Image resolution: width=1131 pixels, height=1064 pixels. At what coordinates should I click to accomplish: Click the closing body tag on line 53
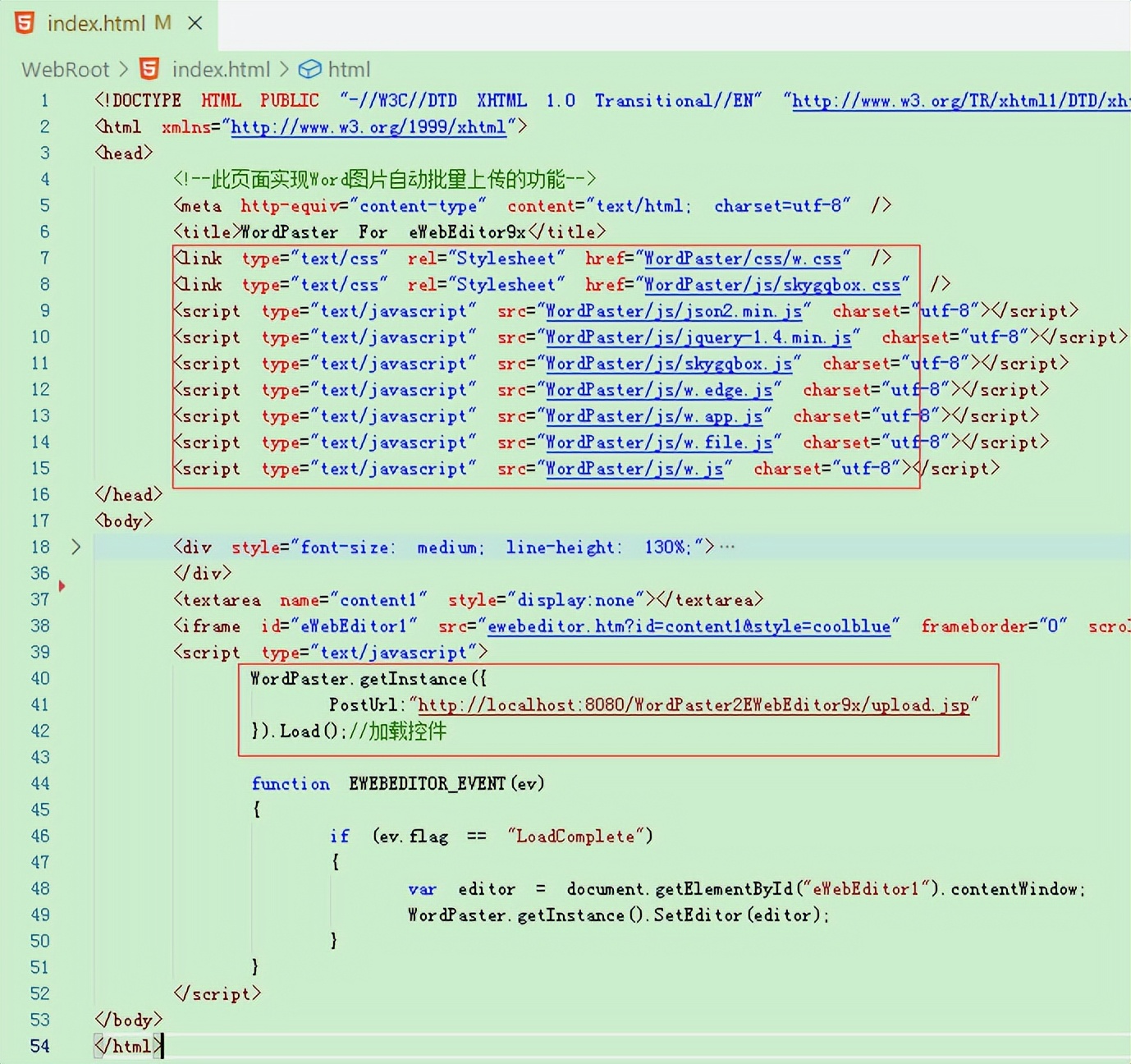(x=129, y=1020)
